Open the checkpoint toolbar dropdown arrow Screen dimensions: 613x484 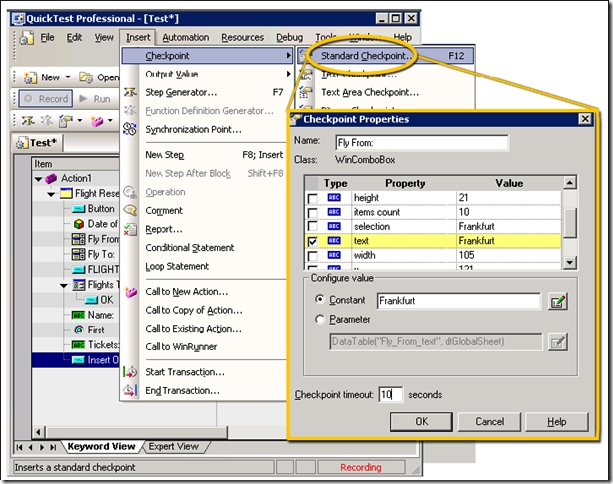tap(80, 120)
